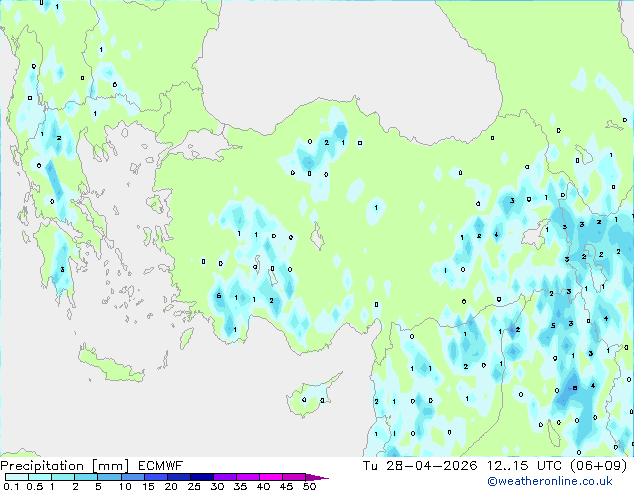
Task: Click the "0.1" legend scale label
Action: click(x=11, y=486)
